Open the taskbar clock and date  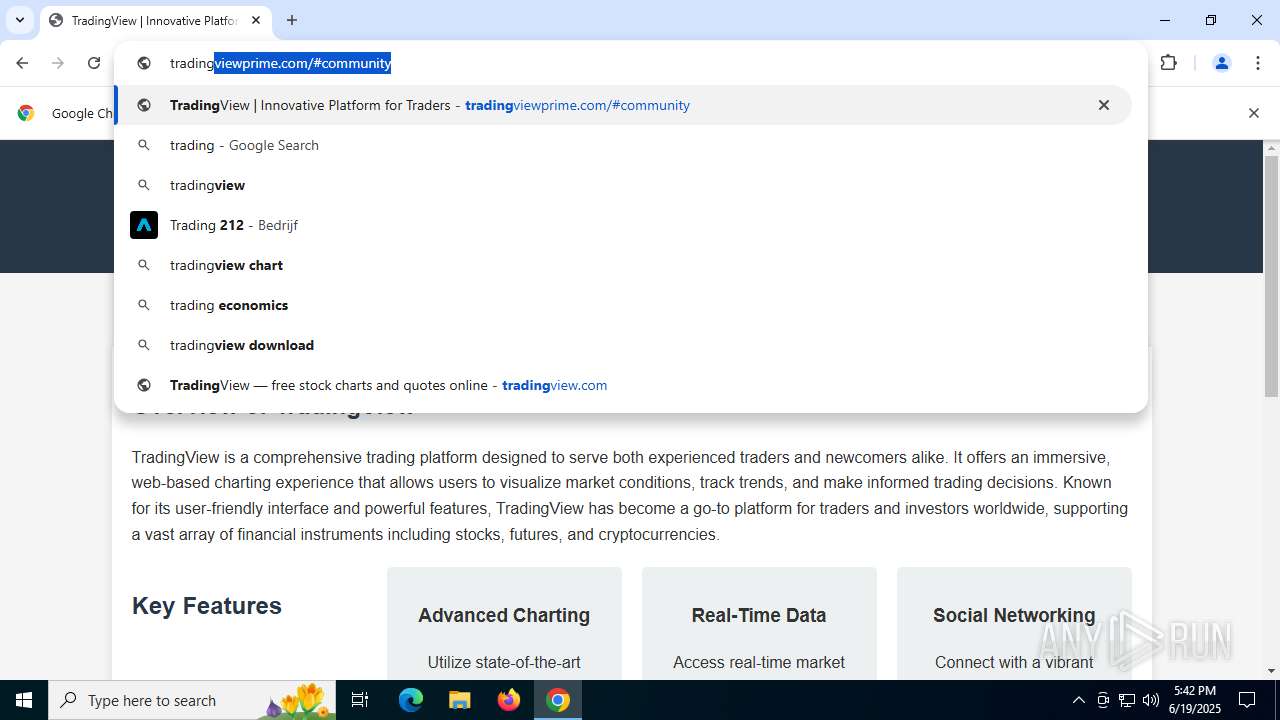1195,700
